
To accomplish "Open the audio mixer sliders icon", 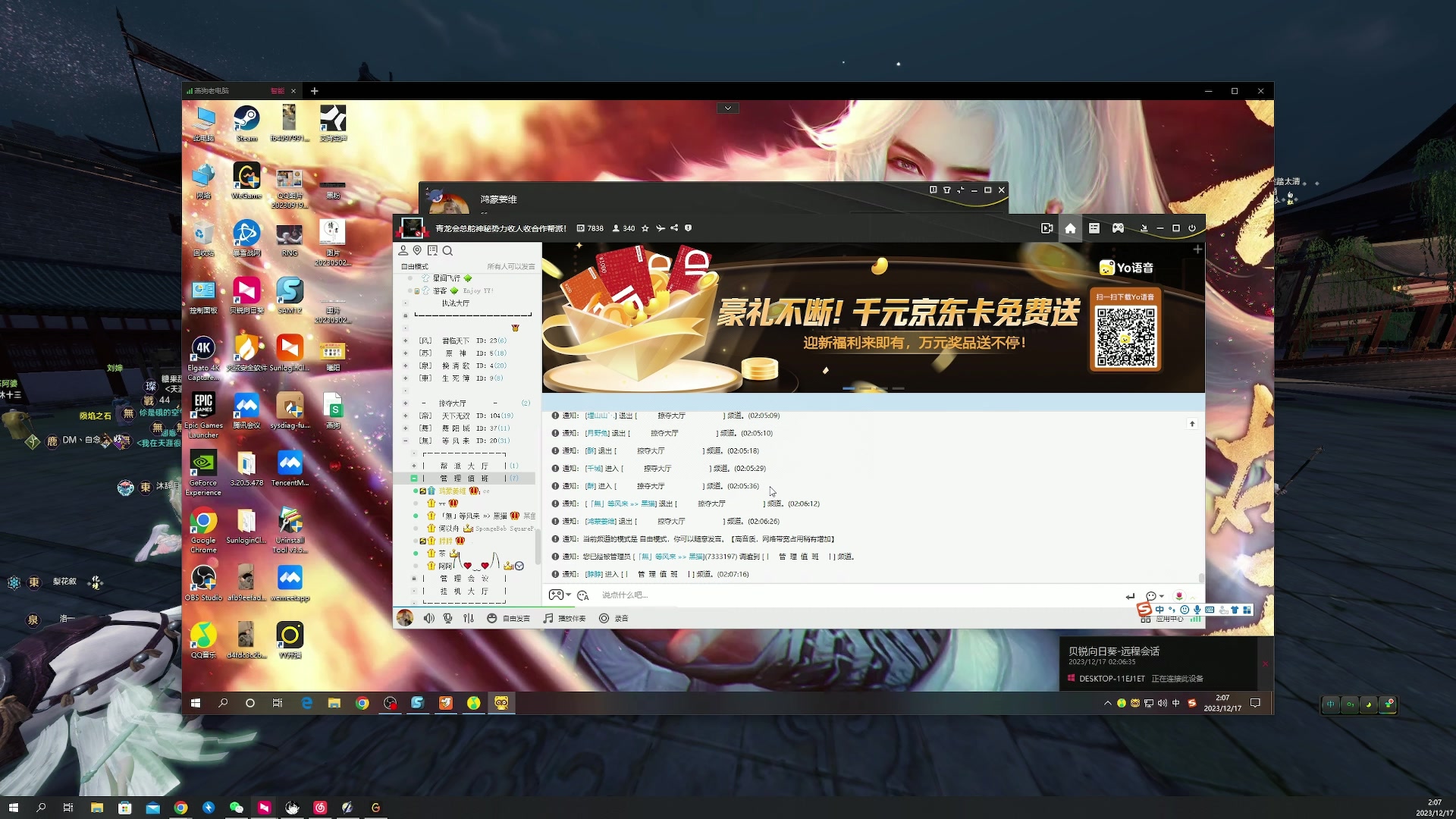I will pyautogui.click(x=467, y=618).
